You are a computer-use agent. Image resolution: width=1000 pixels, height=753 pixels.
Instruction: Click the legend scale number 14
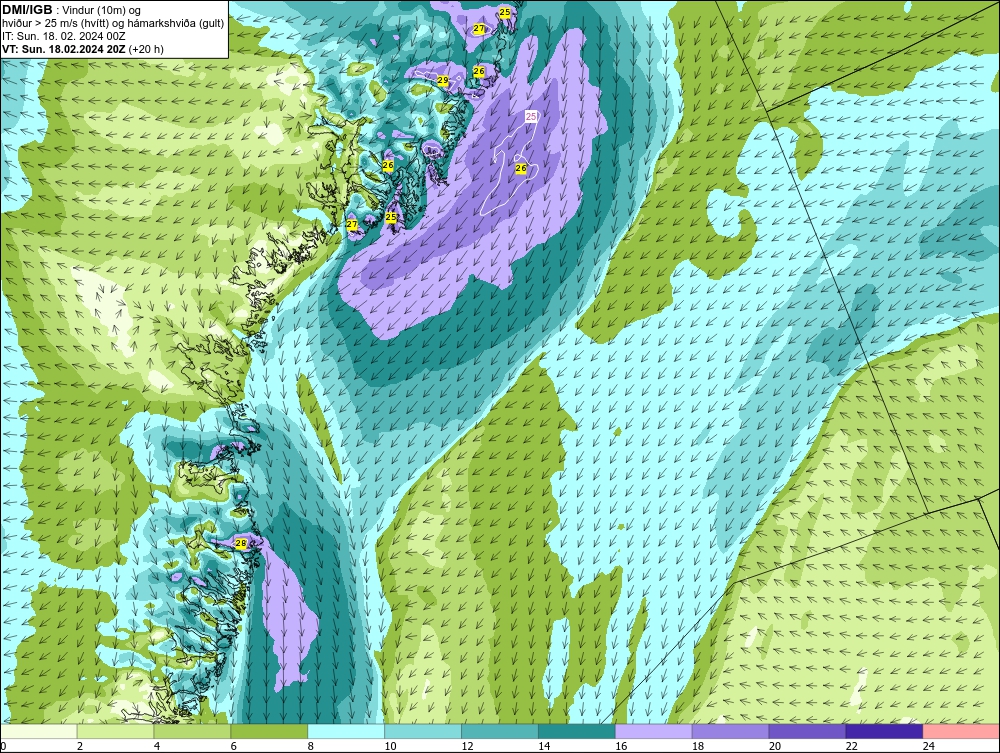pos(544,746)
